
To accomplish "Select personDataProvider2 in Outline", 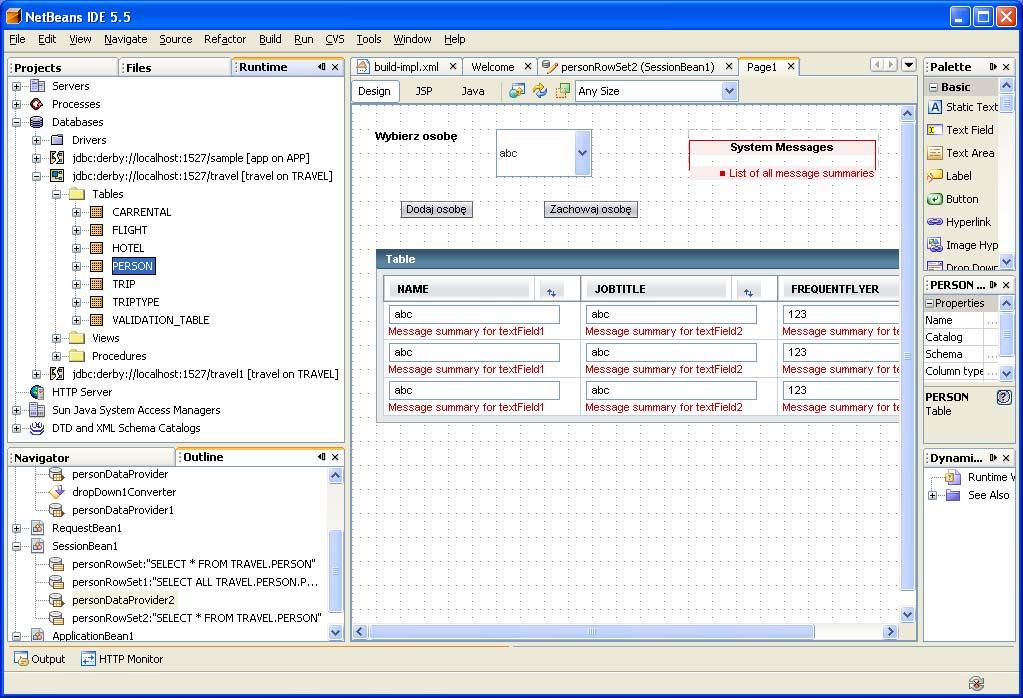I will [x=123, y=600].
